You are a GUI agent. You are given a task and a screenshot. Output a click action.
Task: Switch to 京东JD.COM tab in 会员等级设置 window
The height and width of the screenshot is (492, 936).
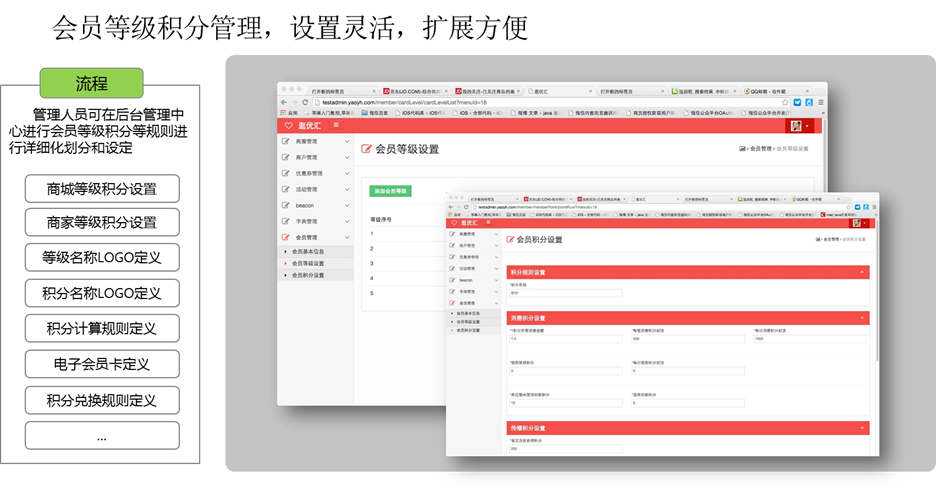click(415, 91)
